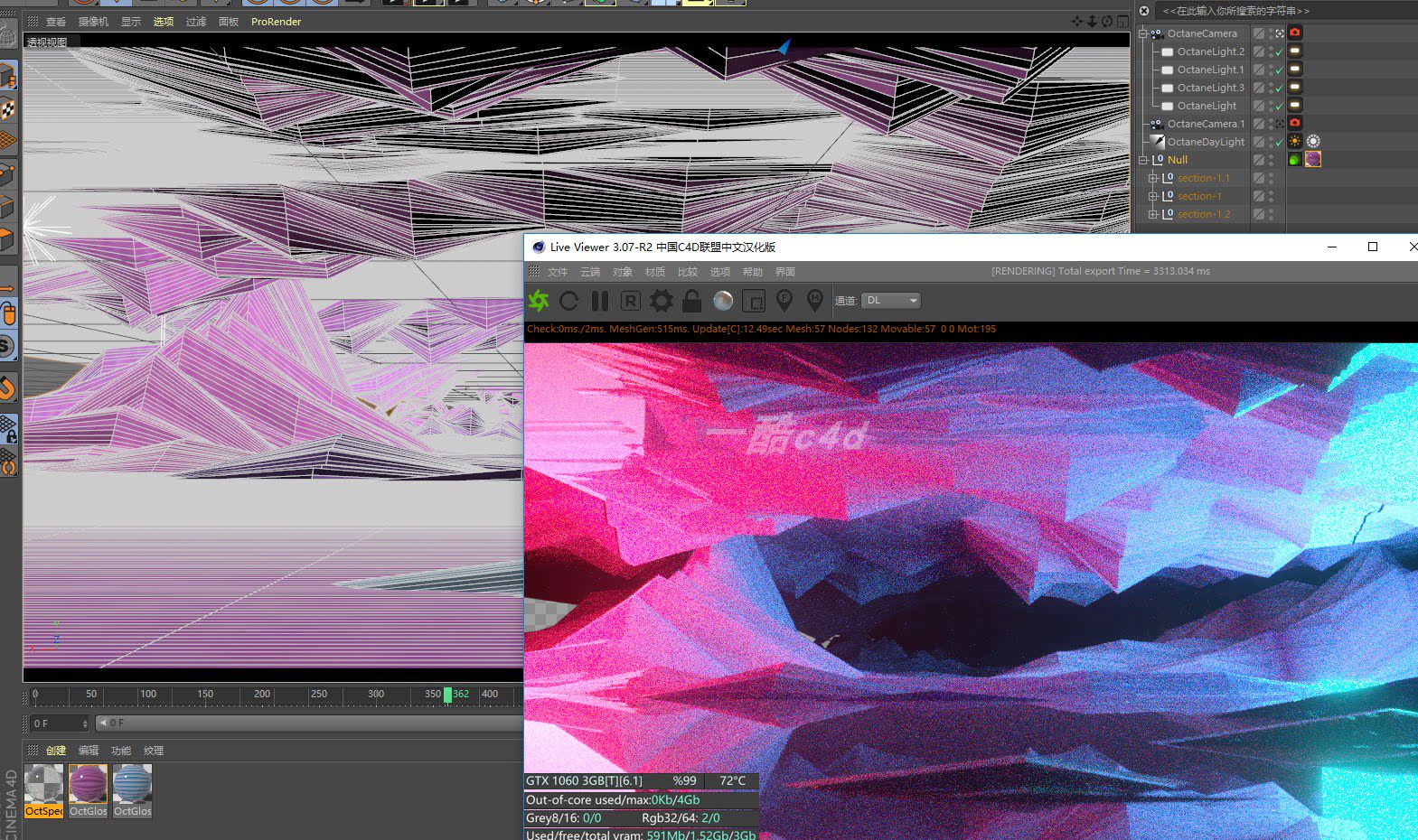Expand the section-1.1 tree node

click(x=1153, y=178)
